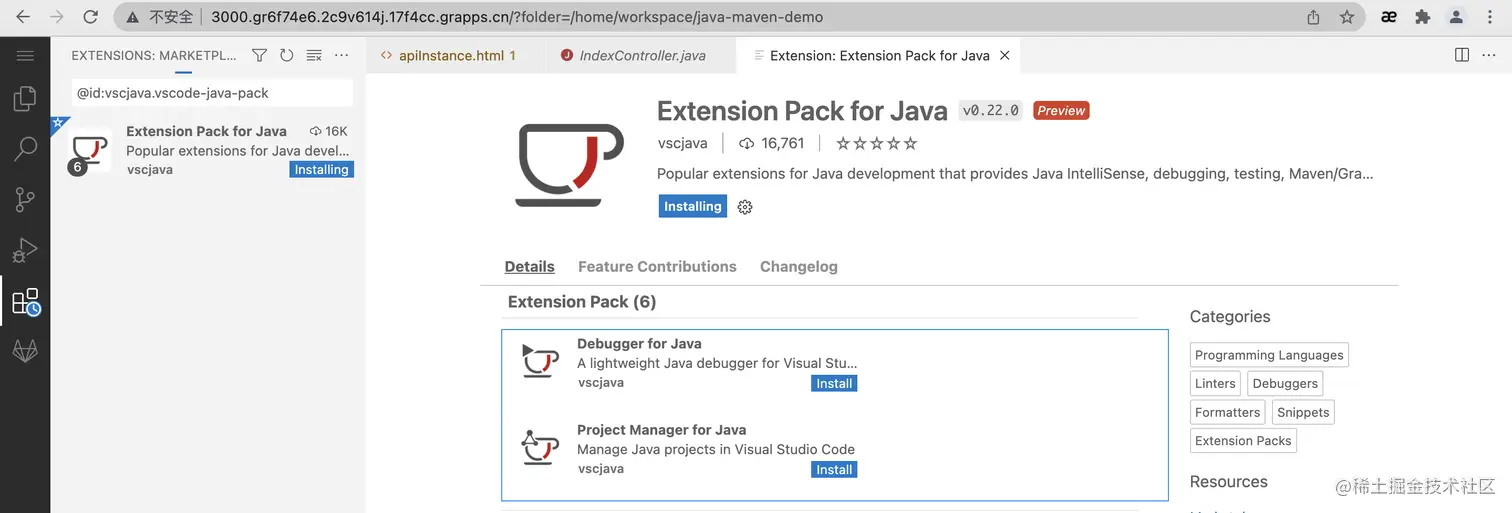Open extensions view more actions menu
1512x513 pixels.
point(342,56)
